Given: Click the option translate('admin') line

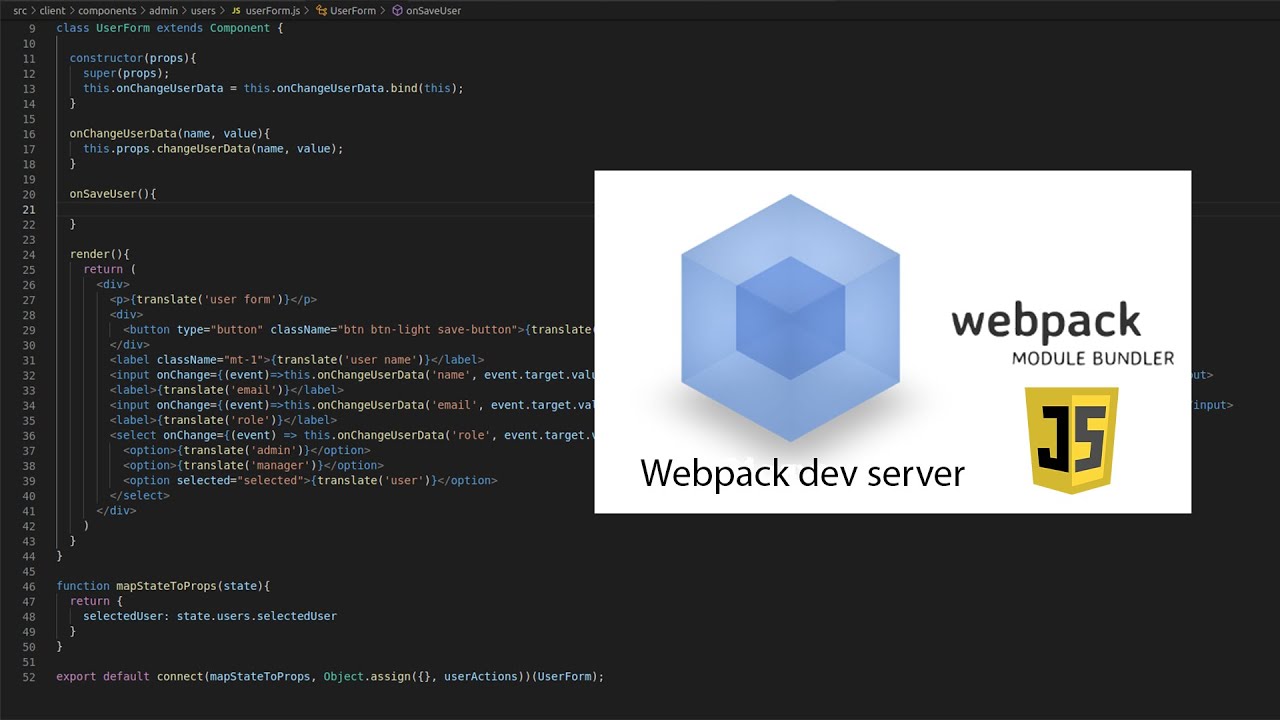Looking at the screenshot, I should coord(247,450).
